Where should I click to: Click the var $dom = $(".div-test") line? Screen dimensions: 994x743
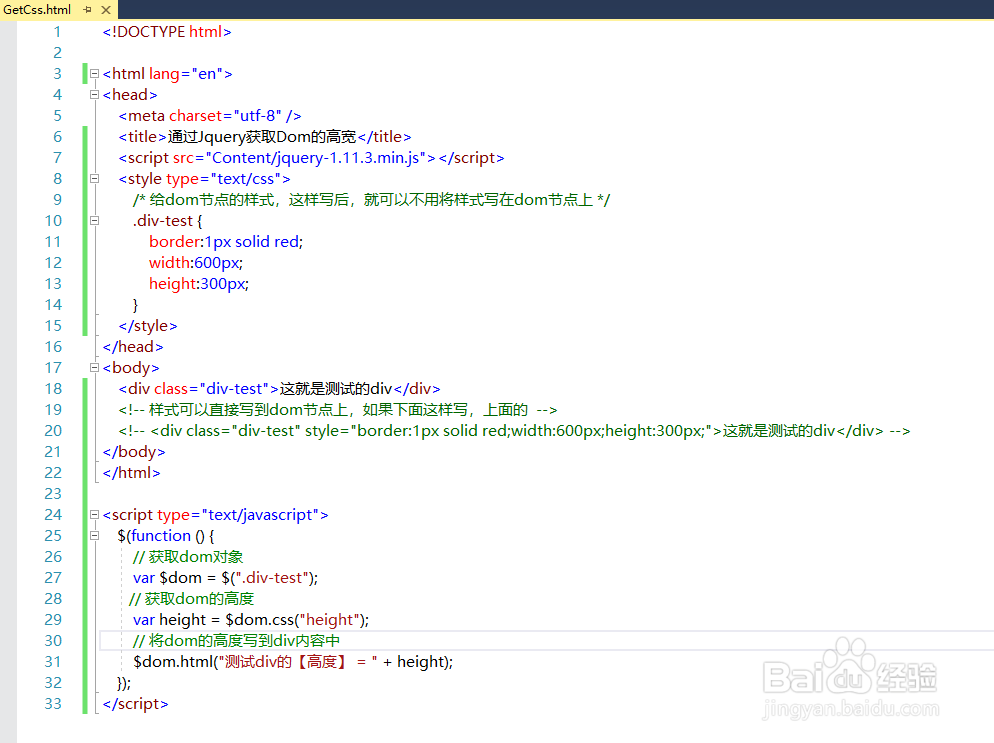226,578
